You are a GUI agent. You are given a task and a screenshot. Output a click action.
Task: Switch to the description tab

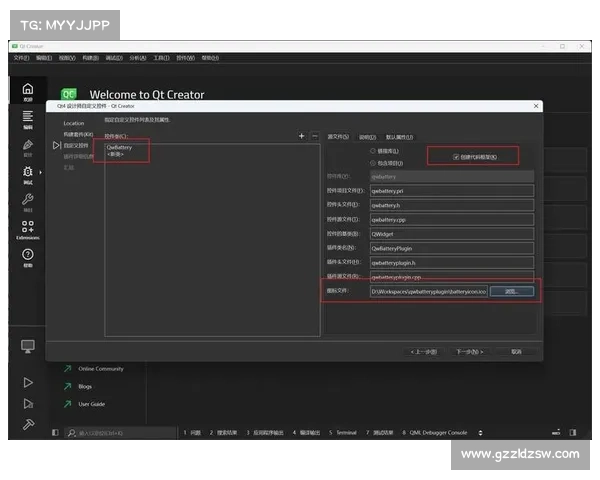[x=367, y=137]
